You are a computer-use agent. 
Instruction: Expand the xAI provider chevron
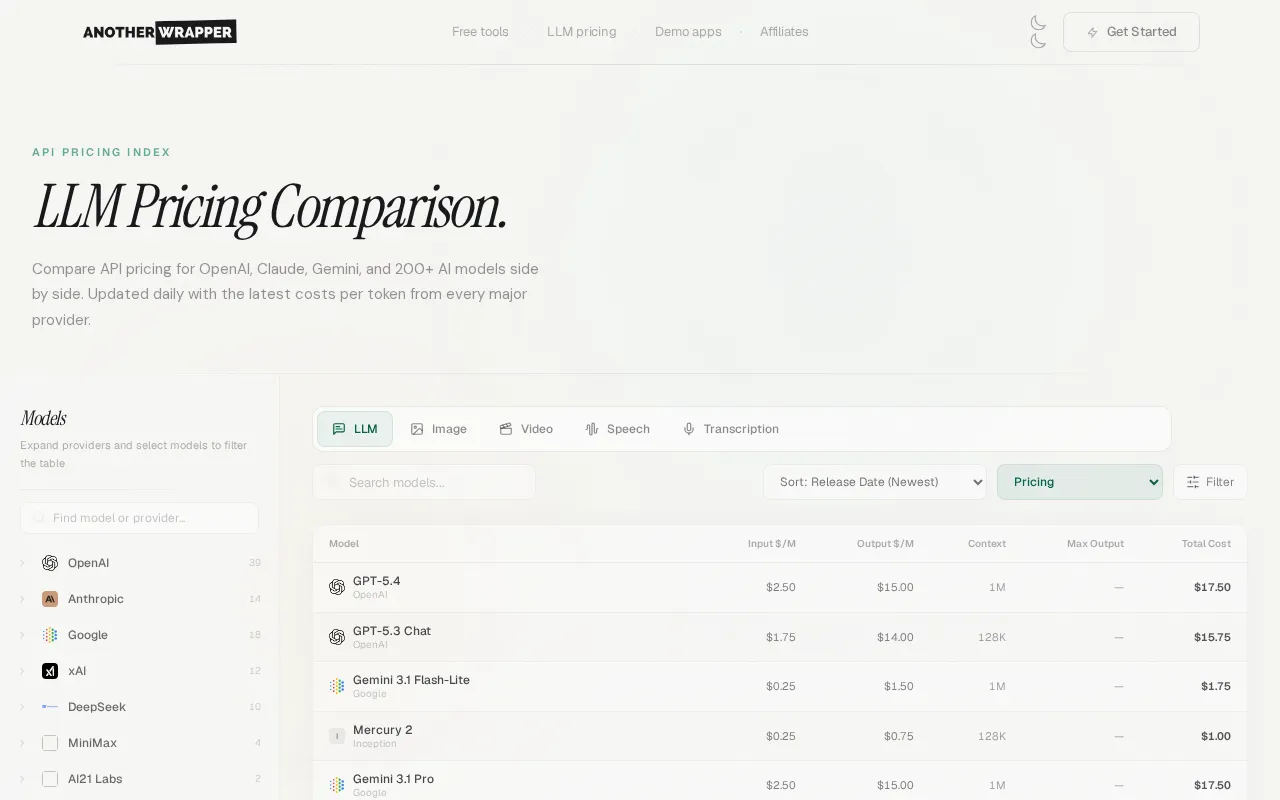(x=22, y=671)
